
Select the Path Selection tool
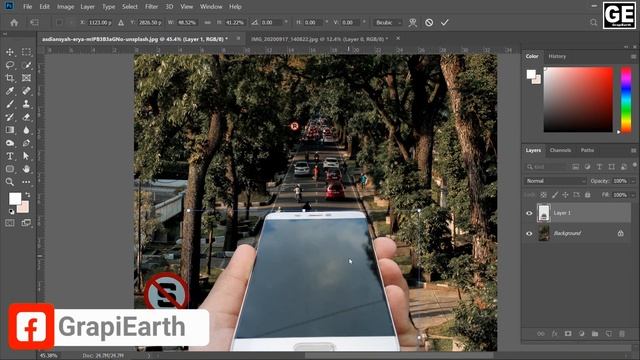(x=26, y=156)
